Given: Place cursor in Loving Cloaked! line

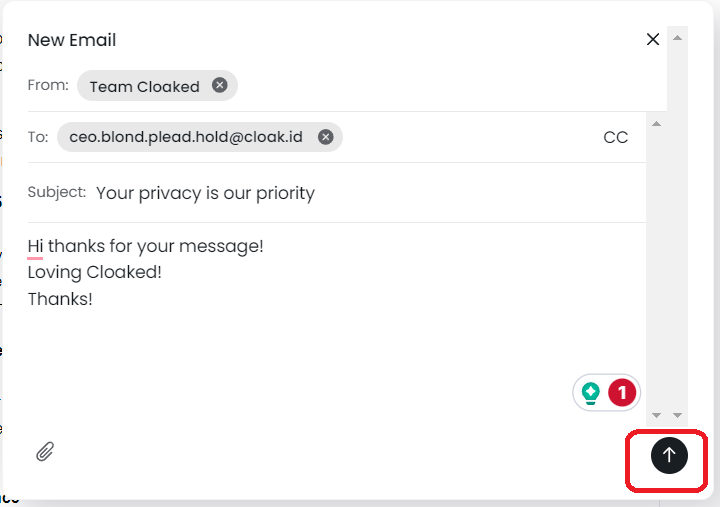Looking at the screenshot, I should click(95, 272).
